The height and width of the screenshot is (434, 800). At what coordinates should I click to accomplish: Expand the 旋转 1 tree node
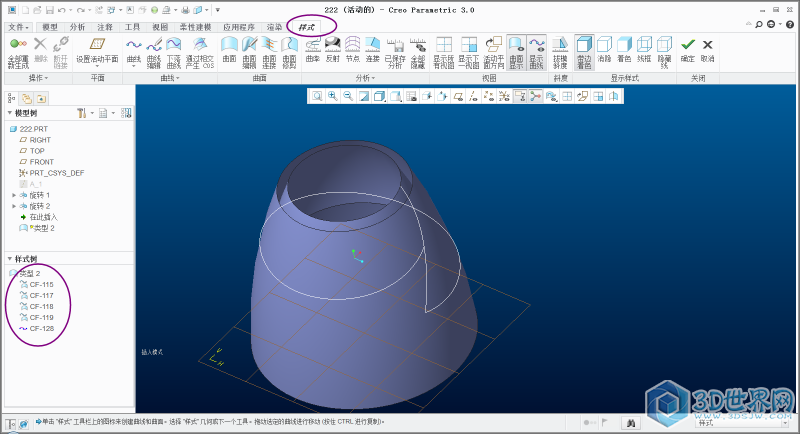tap(14, 195)
